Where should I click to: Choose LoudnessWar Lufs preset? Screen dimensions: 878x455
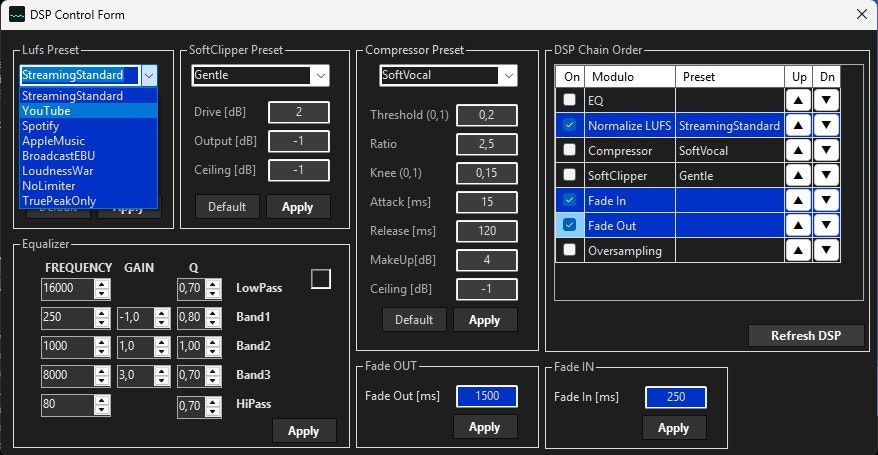coord(88,171)
